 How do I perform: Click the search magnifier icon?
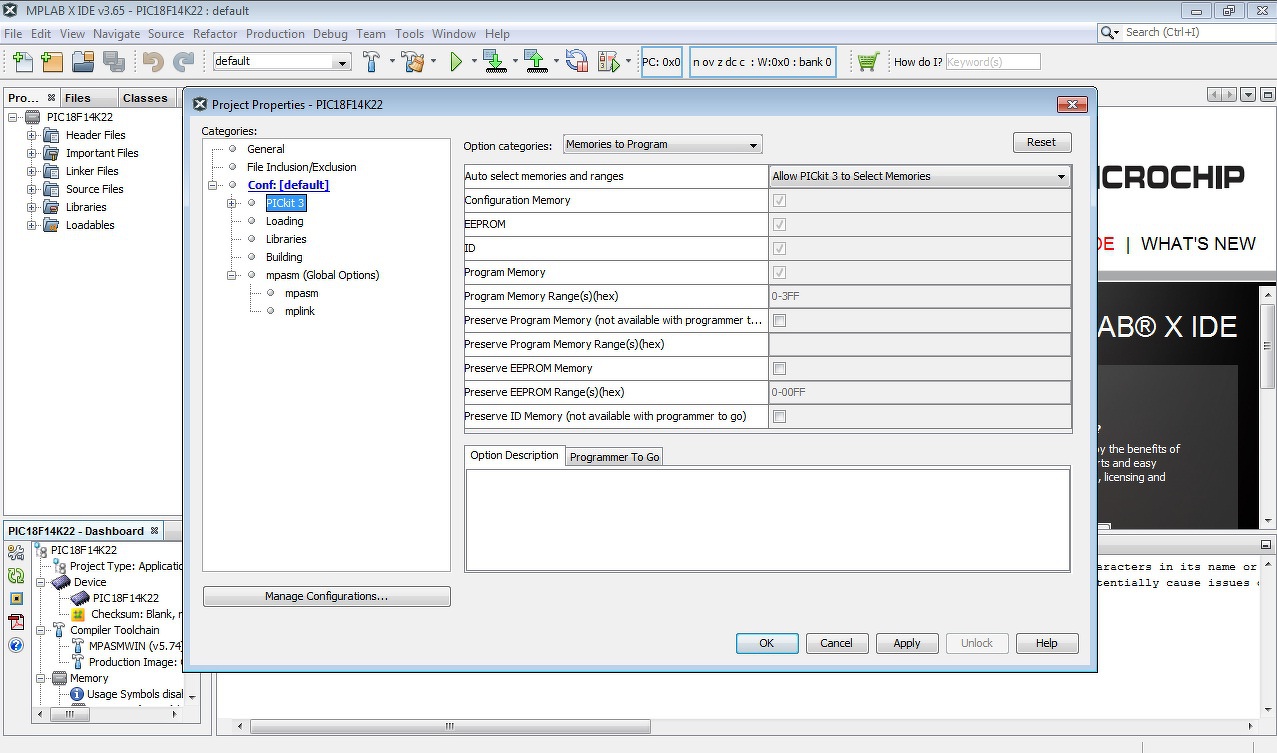pyautogui.click(x=1108, y=32)
